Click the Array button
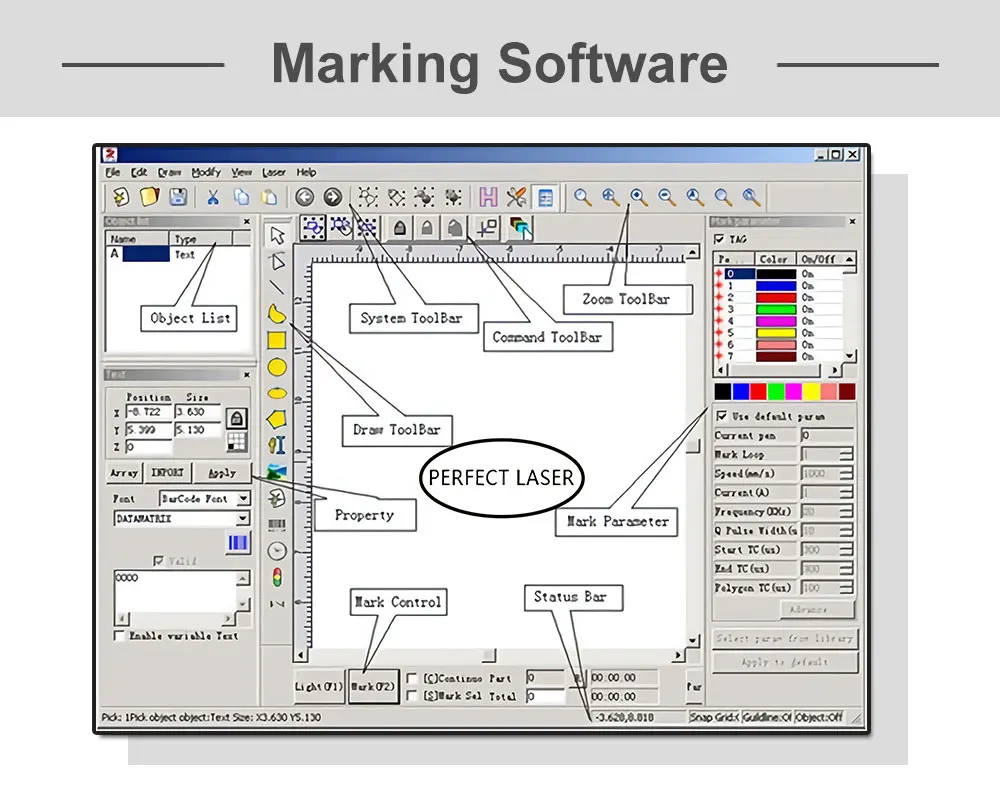This screenshot has width=1000, height=789. click(x=124, y=473)
